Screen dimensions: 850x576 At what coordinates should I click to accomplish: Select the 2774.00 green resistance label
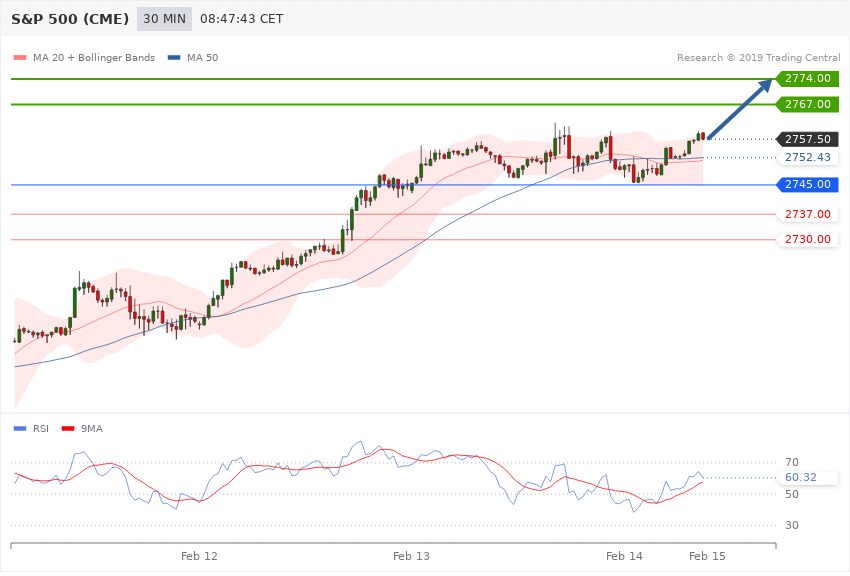(808, 78)
